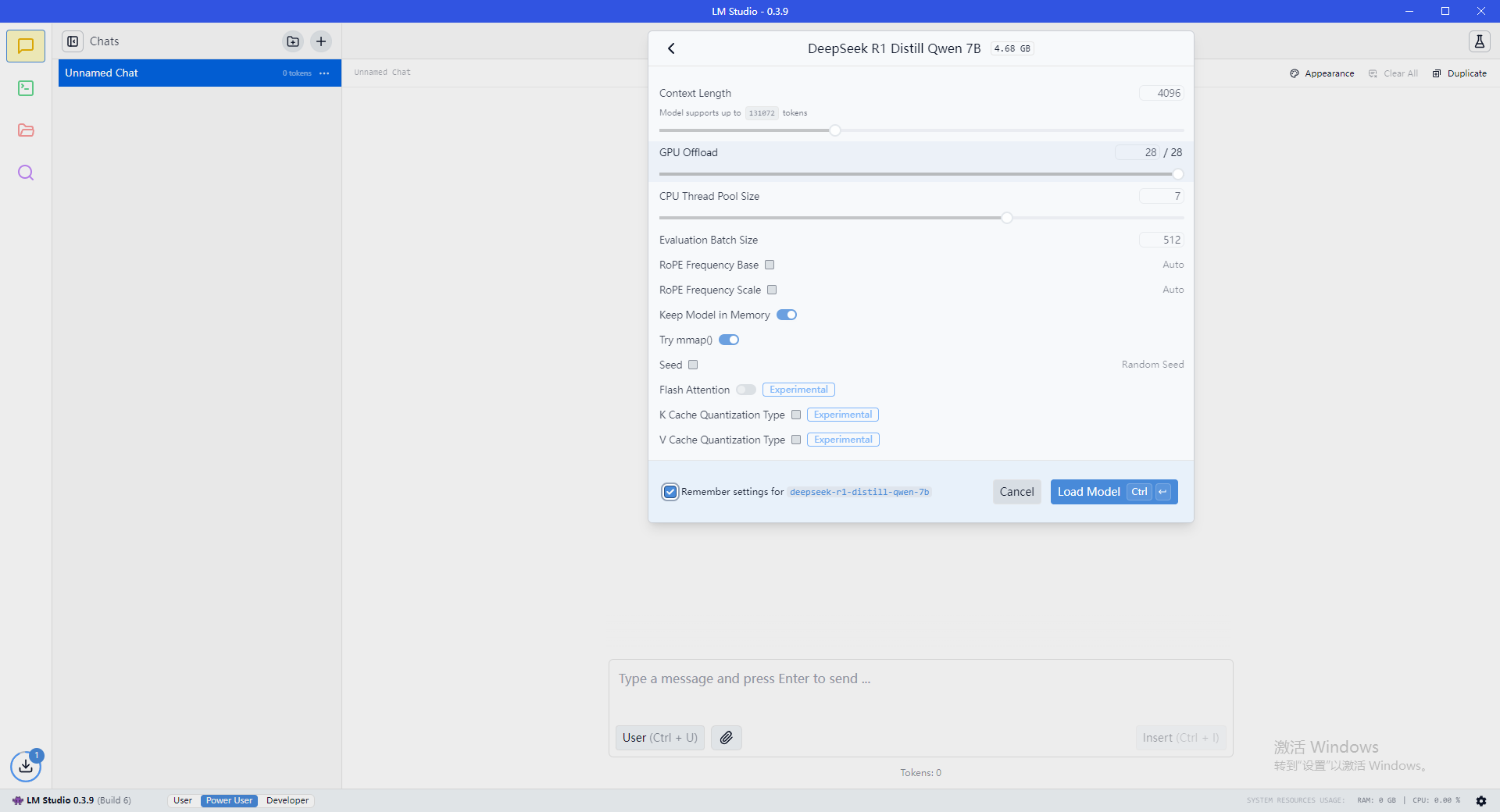Switch to User mode

tap(183, 800)
